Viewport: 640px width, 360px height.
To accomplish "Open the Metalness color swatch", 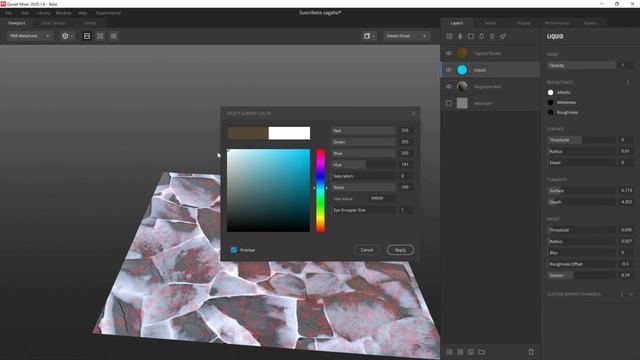I will point(550,102).
